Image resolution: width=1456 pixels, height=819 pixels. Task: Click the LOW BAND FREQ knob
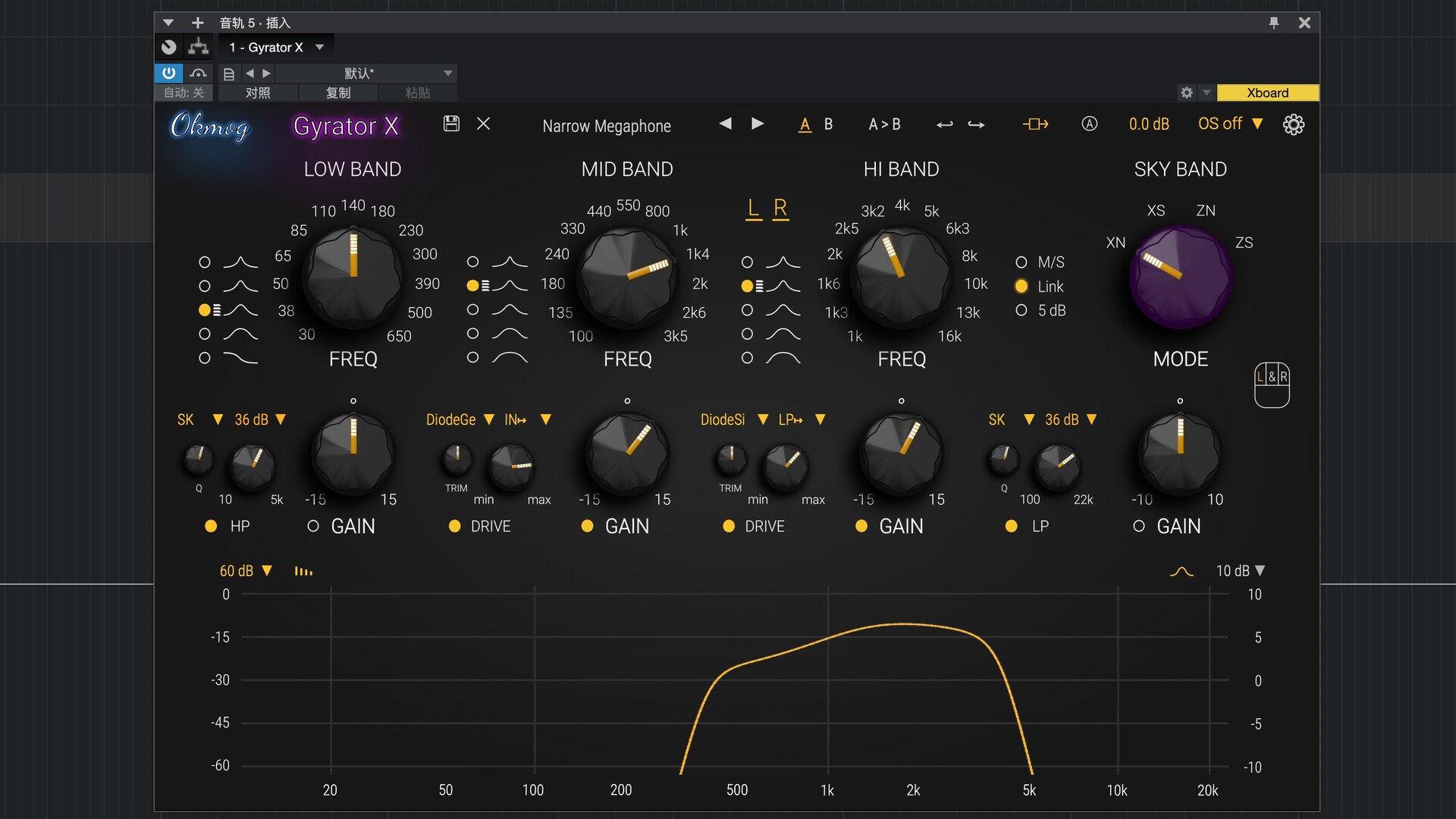[x=353, y=277]
